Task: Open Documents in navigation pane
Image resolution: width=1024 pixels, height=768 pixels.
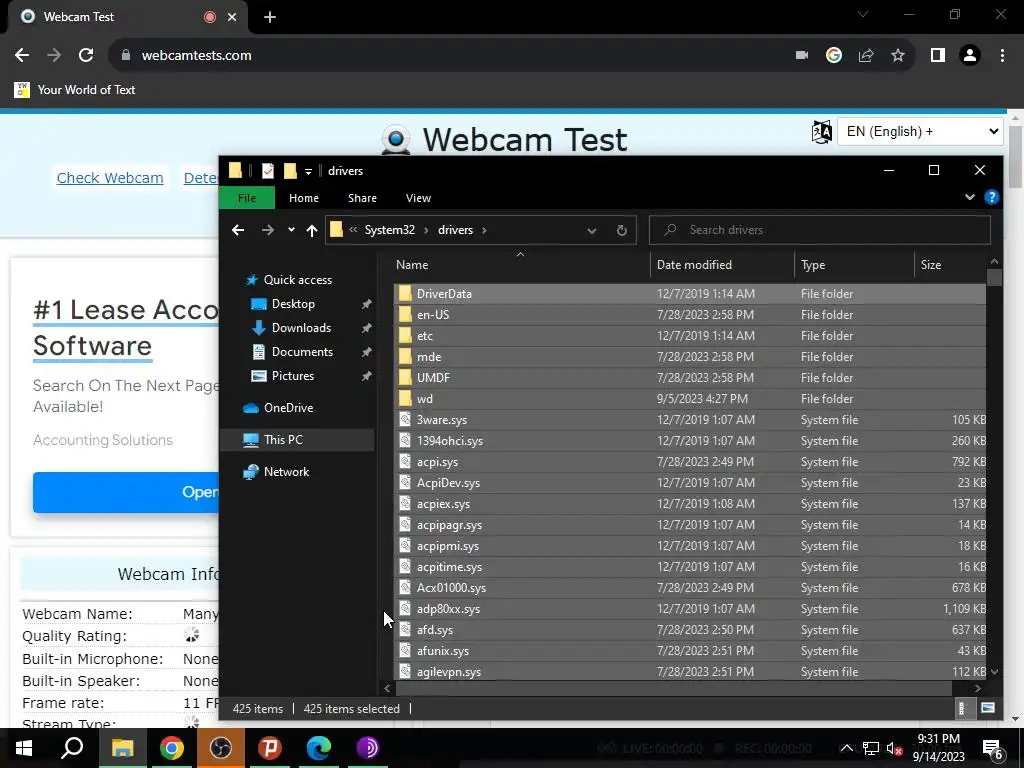Action: [302, 352]
